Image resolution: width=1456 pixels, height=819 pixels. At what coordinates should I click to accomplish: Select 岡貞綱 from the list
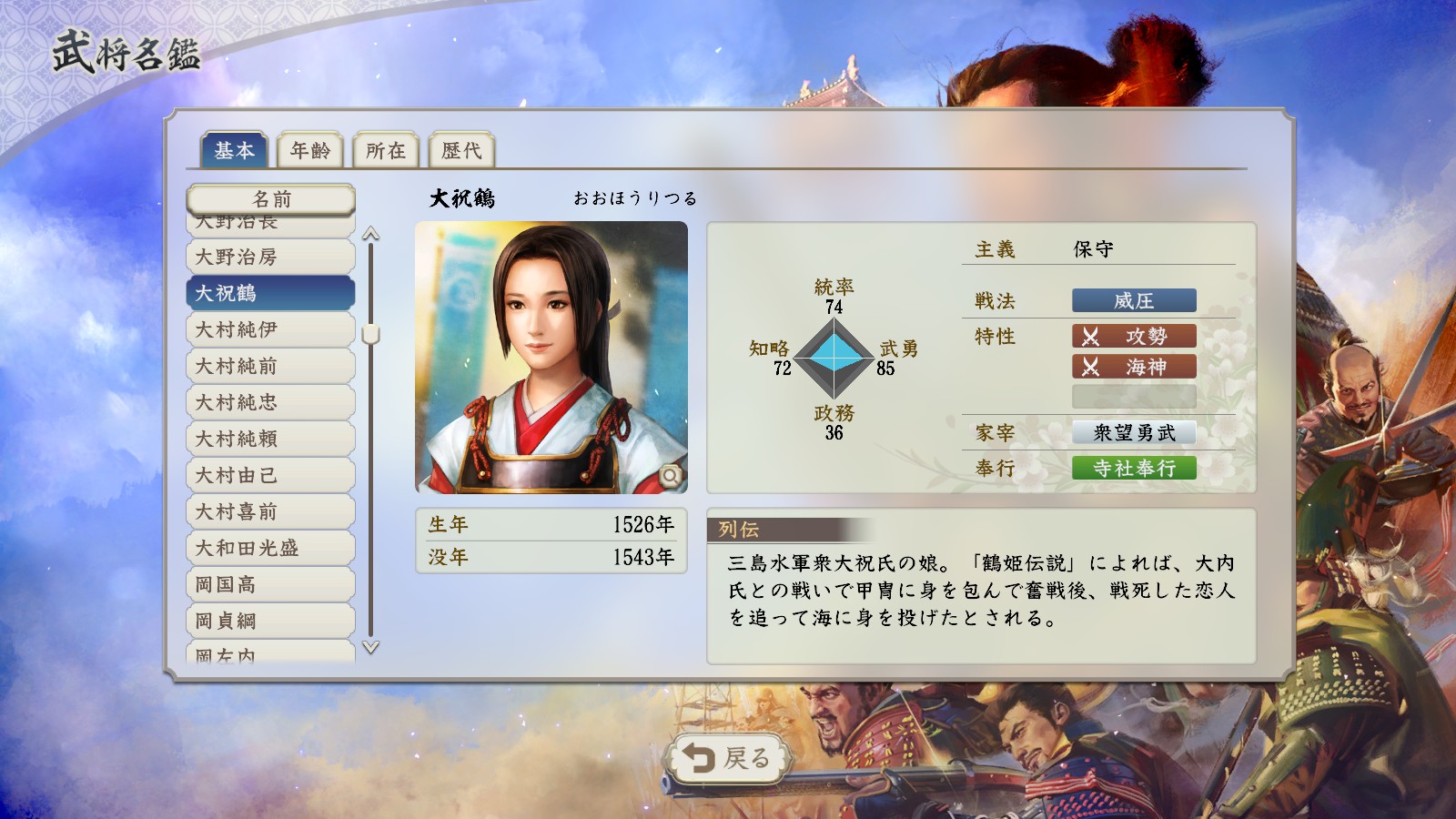click(x=271, y=621)
